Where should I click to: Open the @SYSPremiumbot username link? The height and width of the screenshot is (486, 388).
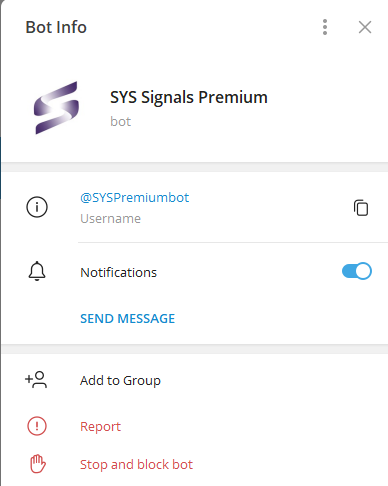[135, 197]
